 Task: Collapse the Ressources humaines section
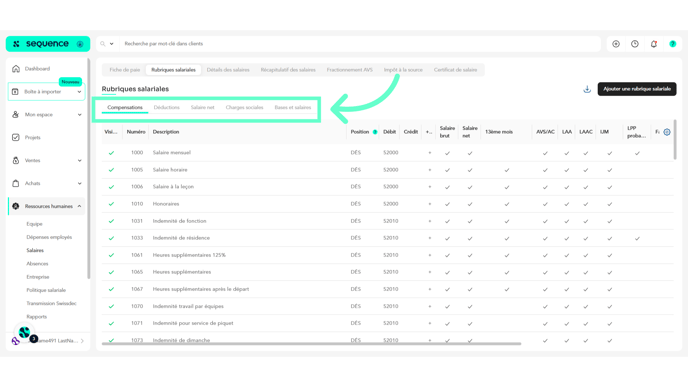(x=79, y=206)
